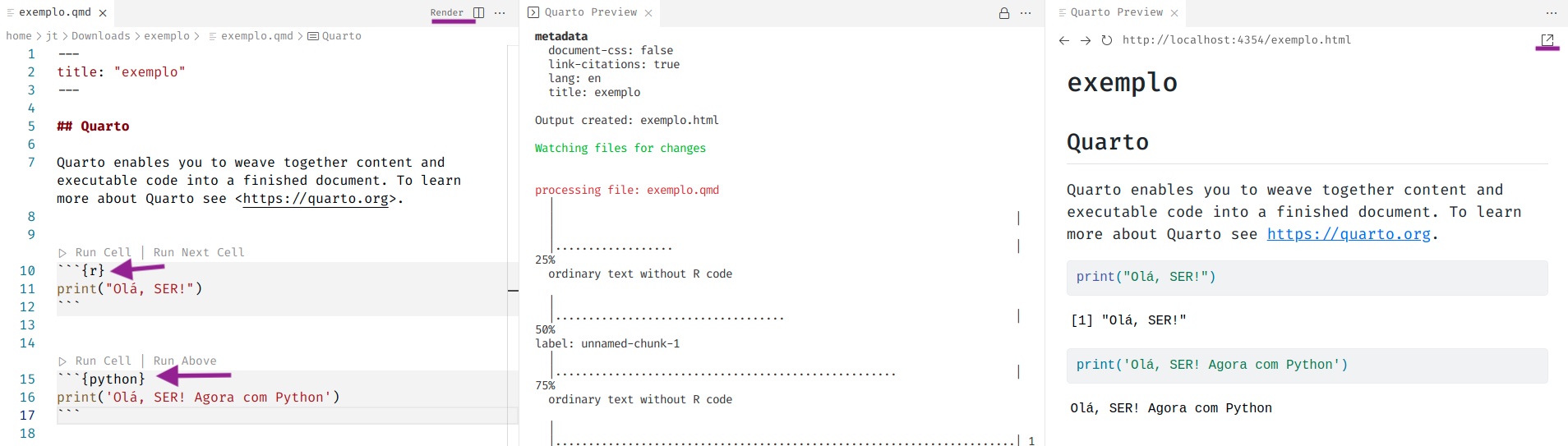Click the Render button in editor toolbar
Screen dimensions: 1568x446
(446, 12)
